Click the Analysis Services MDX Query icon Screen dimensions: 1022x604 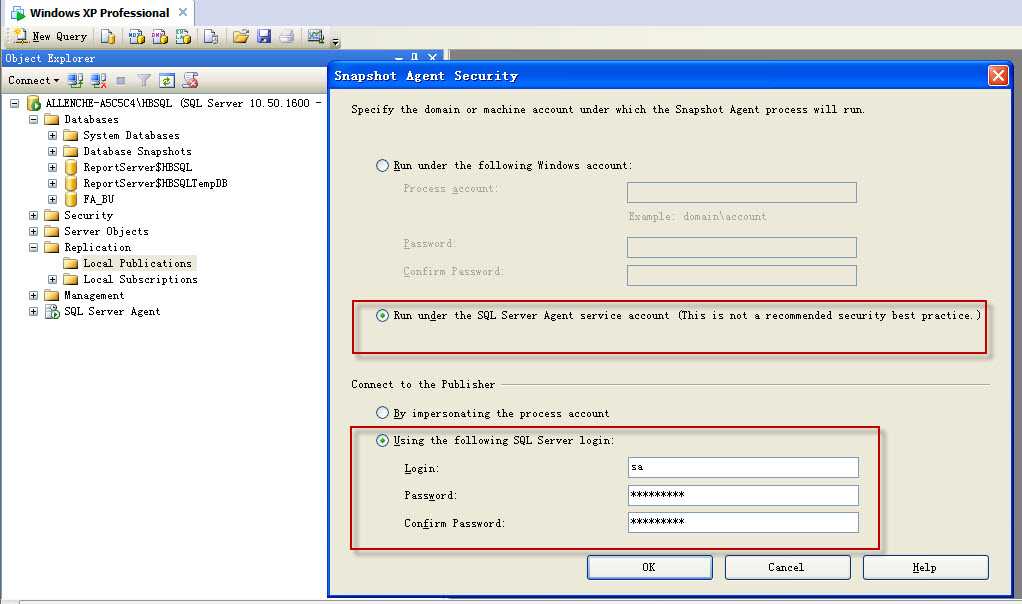click(x=136, y=36)
